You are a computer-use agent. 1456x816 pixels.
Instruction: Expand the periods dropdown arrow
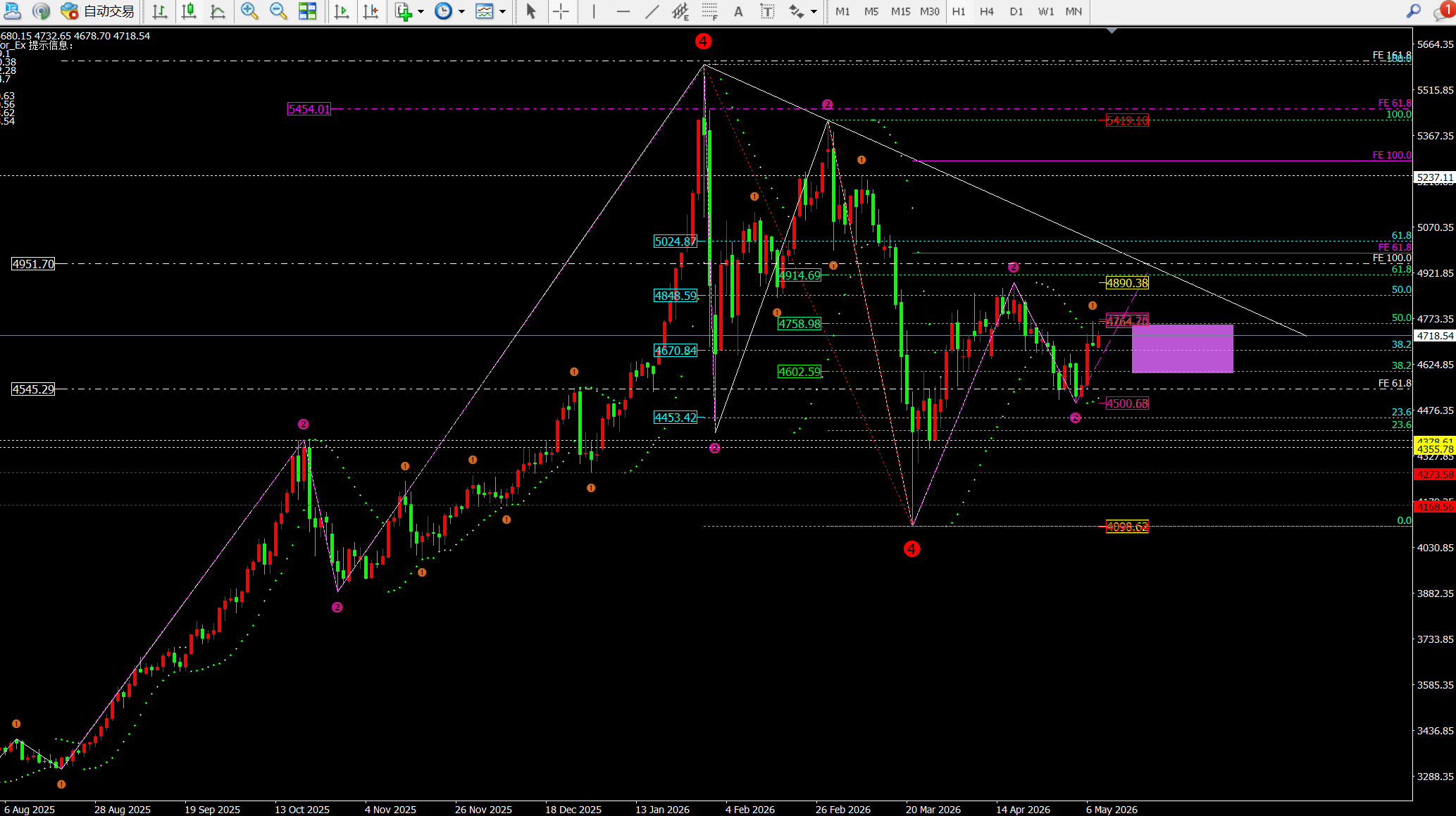[x=461, y=11]
